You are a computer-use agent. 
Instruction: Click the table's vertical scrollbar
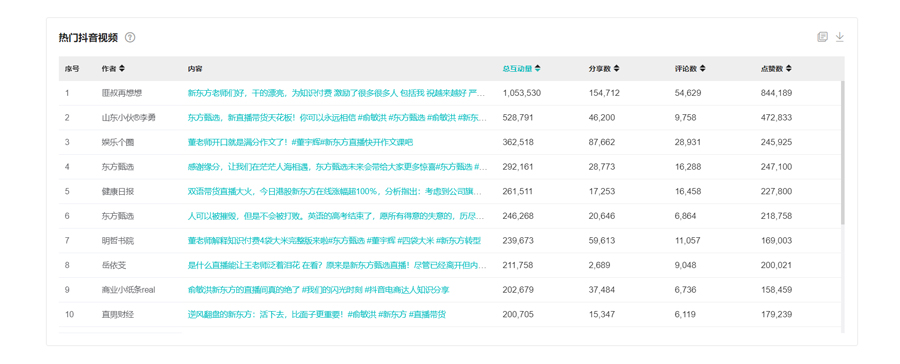click(x=843, y=152)
